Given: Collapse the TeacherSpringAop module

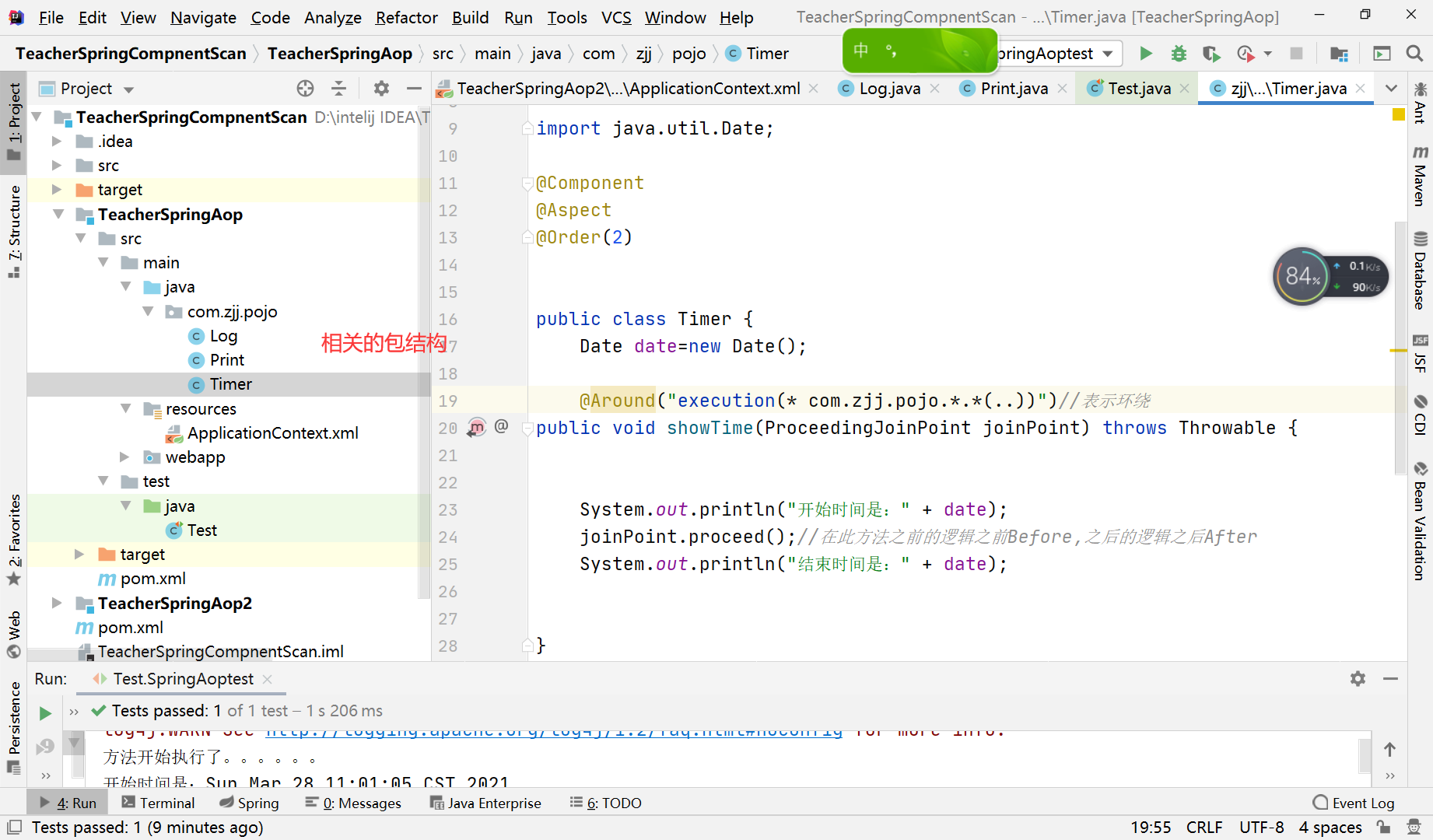Looking at the screenshot, I should coord(58,214).
